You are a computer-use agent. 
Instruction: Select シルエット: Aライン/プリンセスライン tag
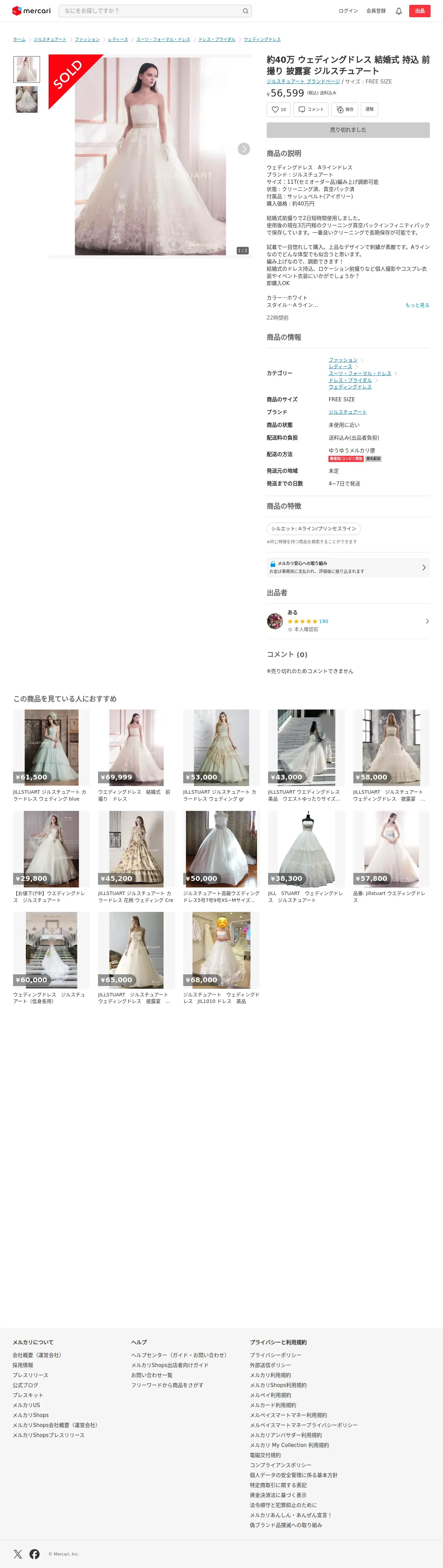(x=314, y=529)
